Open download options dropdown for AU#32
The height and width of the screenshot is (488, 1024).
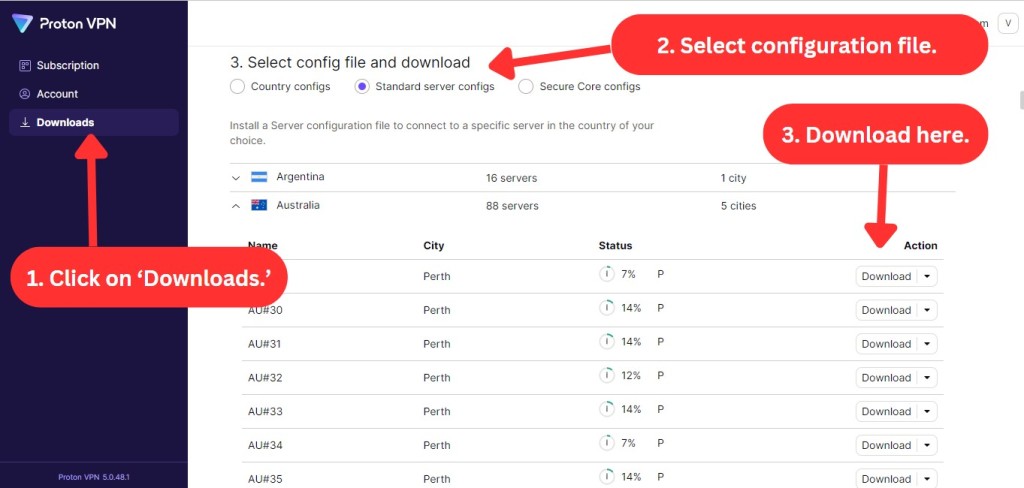click(927, 378)
